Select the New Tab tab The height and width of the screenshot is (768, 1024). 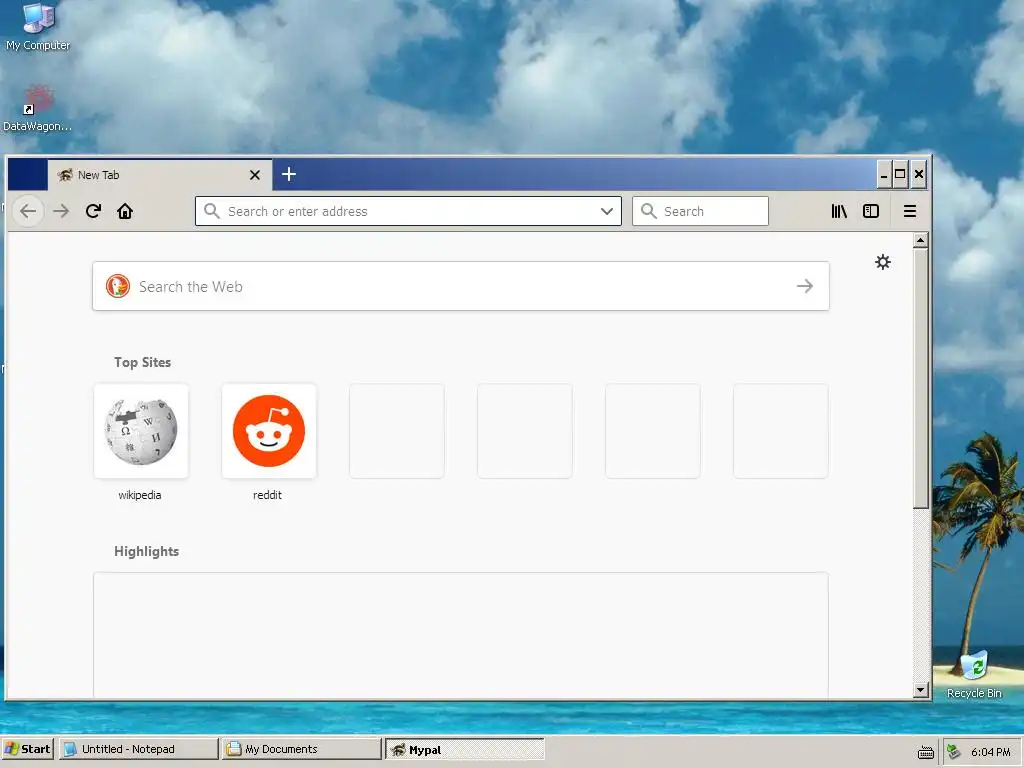(x=160, y=175)
